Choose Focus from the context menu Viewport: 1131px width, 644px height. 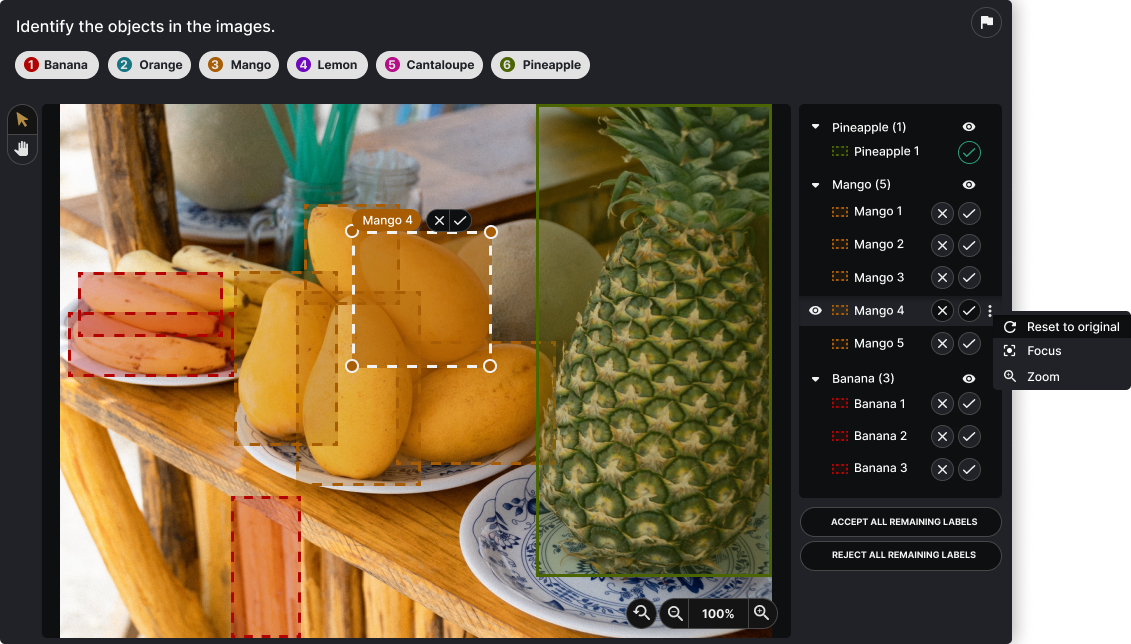pyautogui.click(x=1062, y=351)
